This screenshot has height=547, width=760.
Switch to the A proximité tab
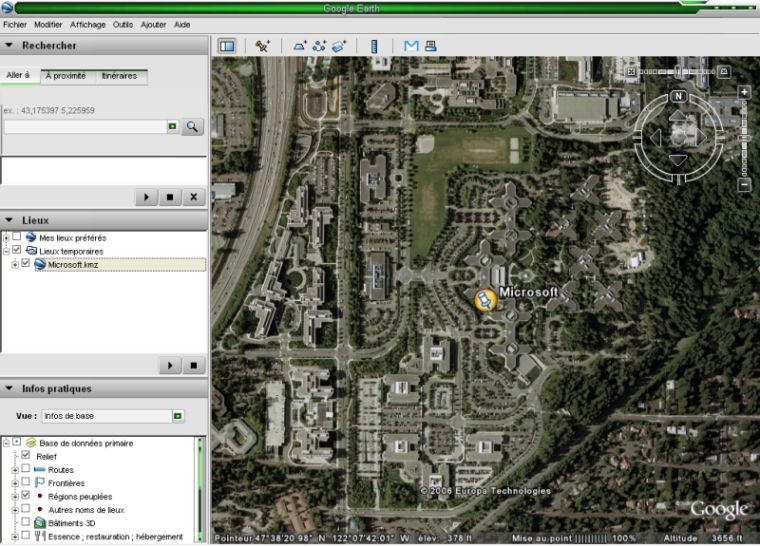[x=66, y=76]
